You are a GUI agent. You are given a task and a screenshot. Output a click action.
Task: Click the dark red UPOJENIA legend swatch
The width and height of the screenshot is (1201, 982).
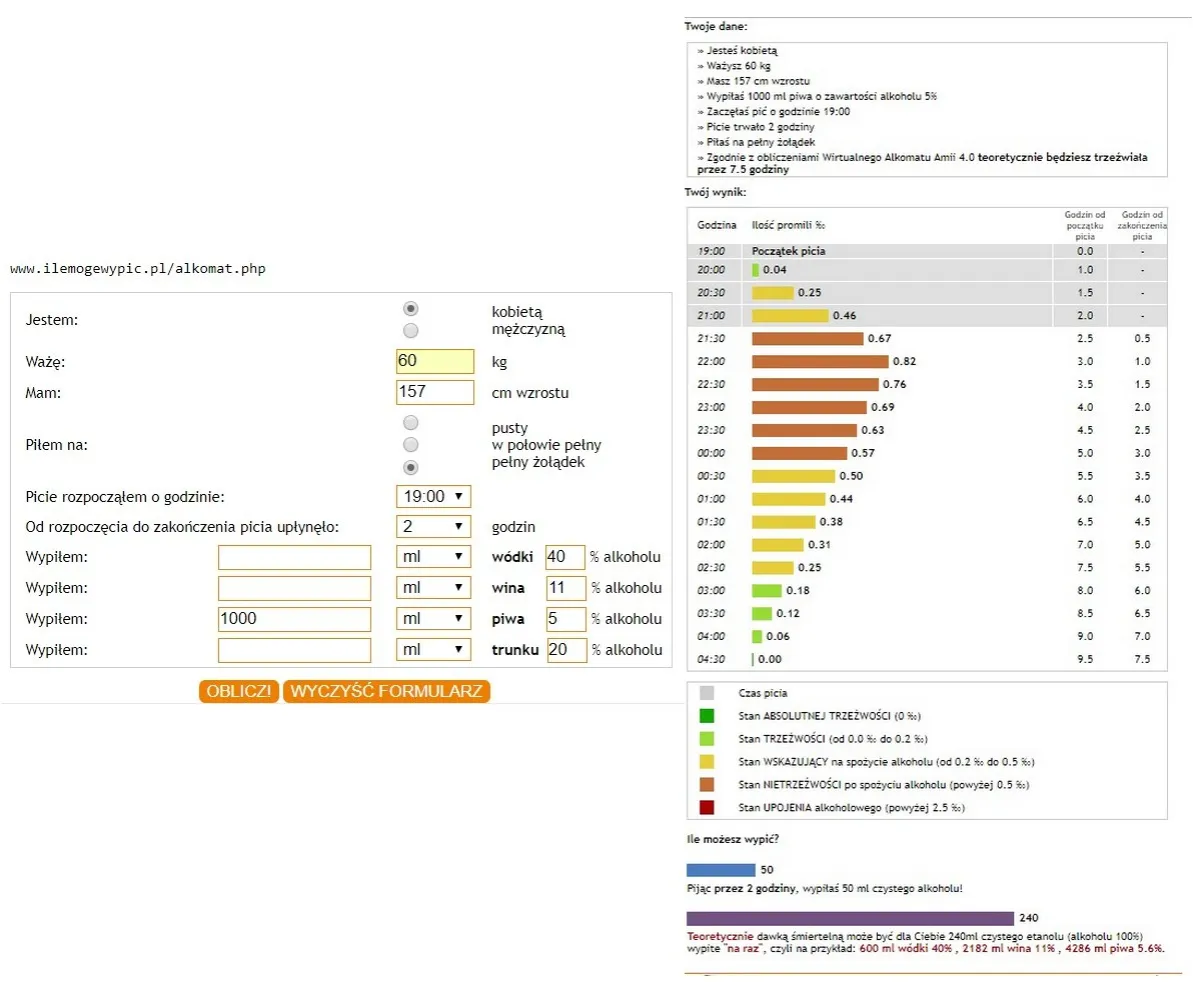tap(707, 807)
